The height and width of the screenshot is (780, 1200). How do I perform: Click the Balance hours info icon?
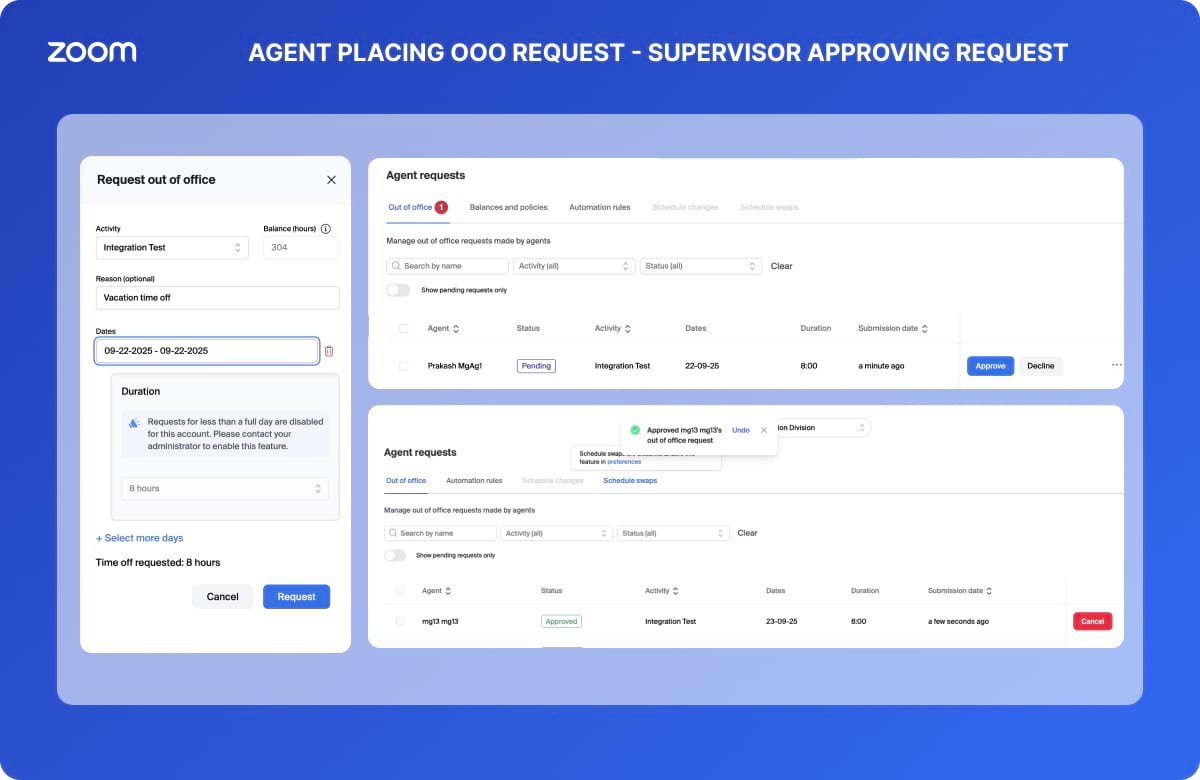[325, 229]
